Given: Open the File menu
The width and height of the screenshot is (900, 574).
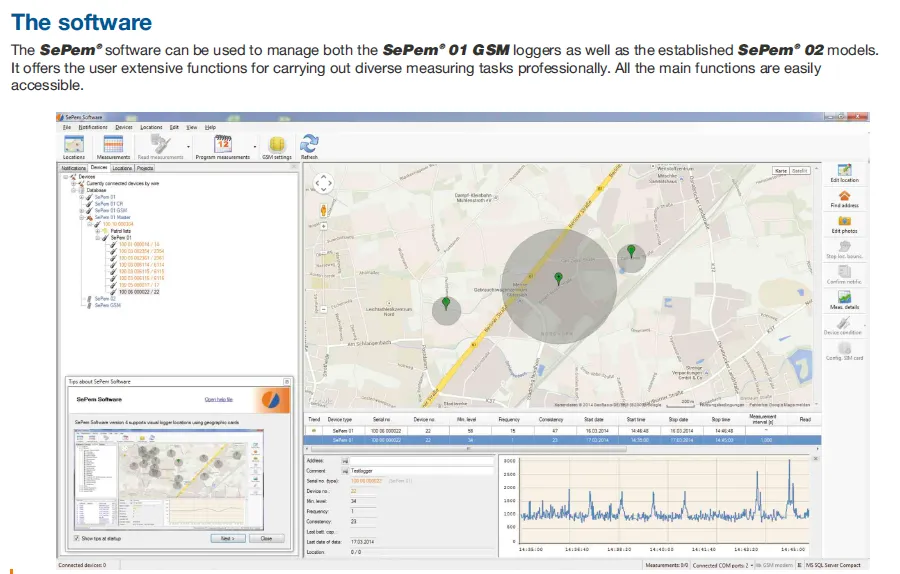Looking at the screenshot, I should 67,127.
